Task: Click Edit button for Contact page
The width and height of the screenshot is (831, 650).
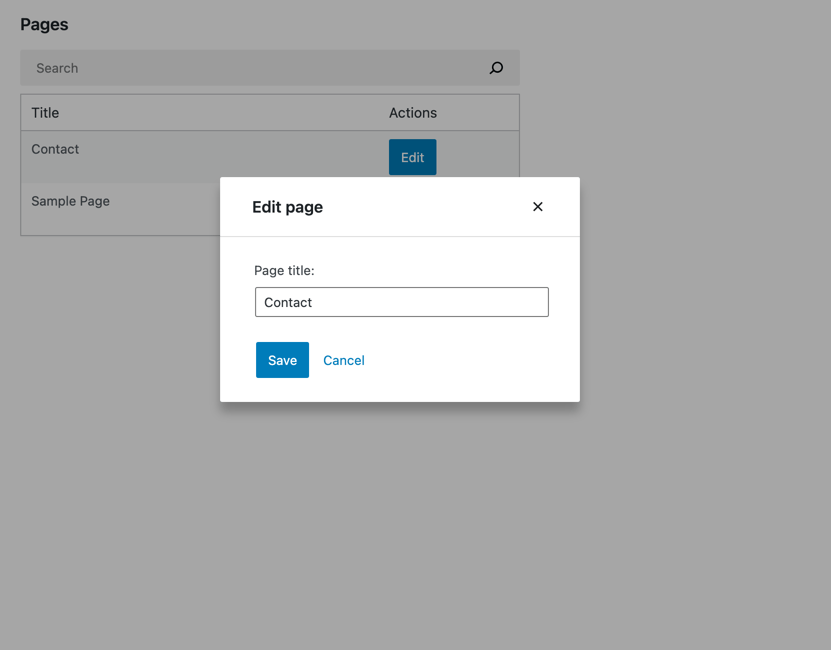Action: click(x=412, y=157)
